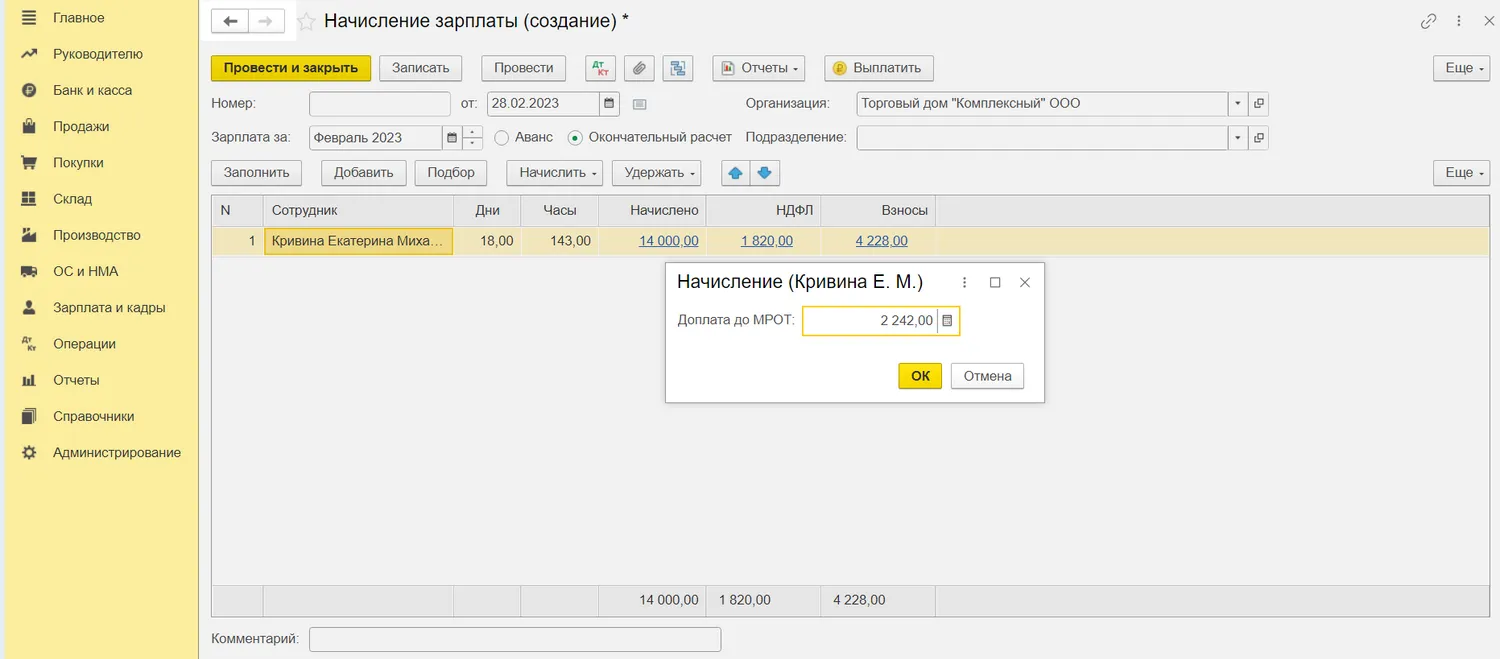Go to Банк и касса section

(x=92, y=90)
